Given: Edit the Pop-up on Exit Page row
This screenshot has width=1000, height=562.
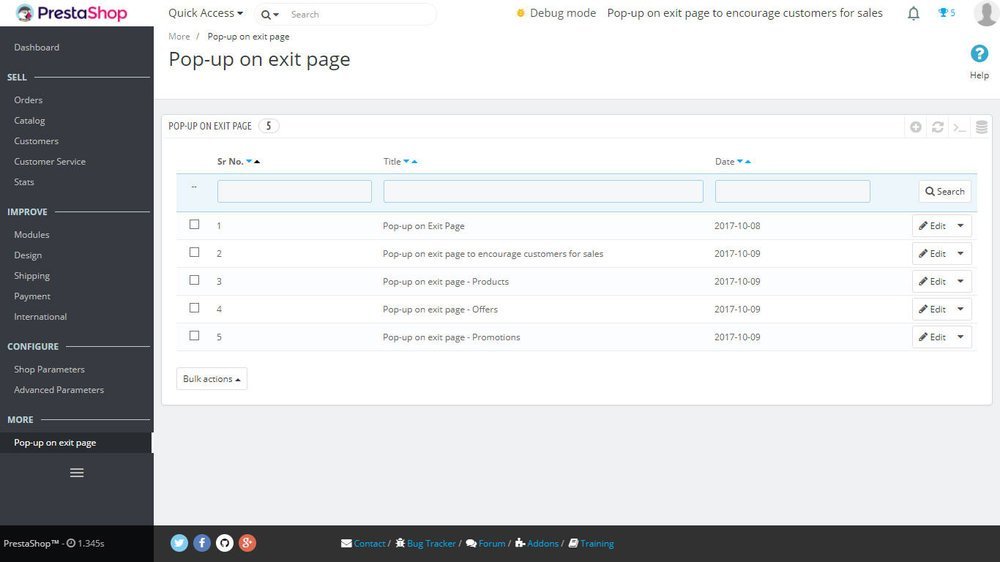Looking at the screenshot, I should tap(932, 226).
